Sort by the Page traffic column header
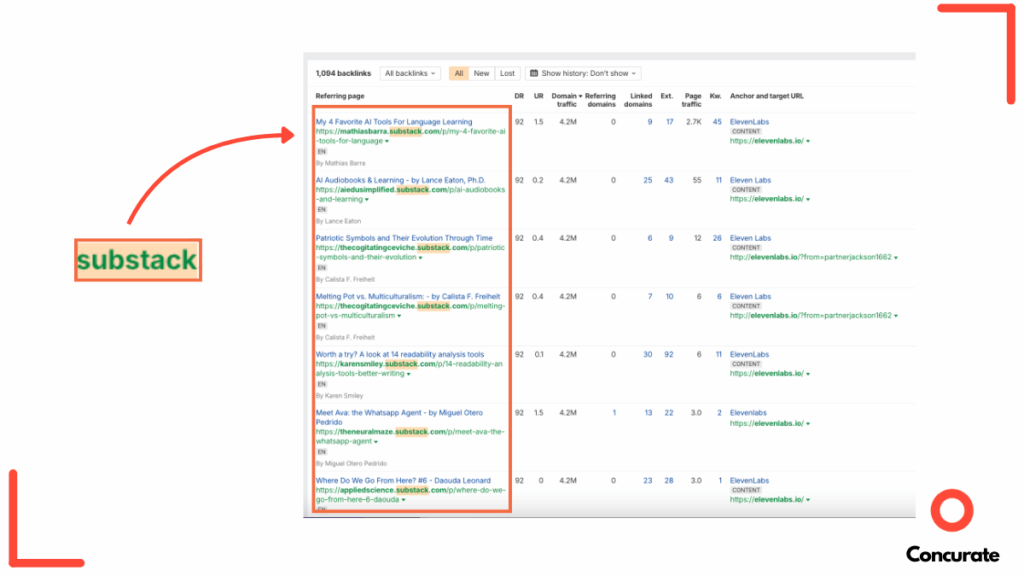 692,100
